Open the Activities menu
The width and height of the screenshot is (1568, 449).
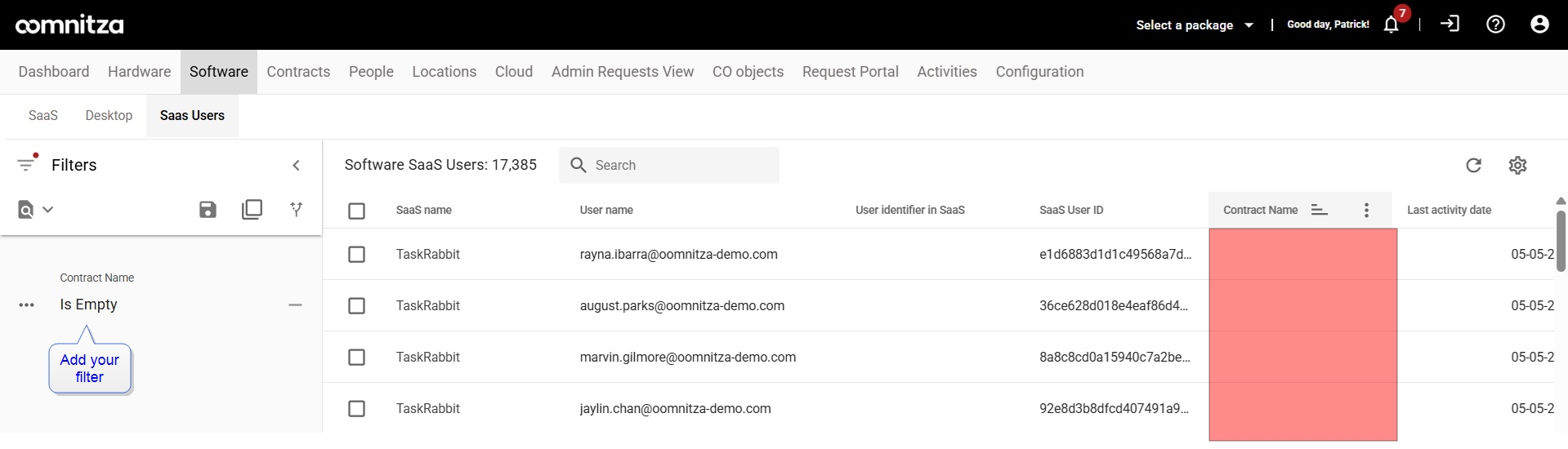947,72
